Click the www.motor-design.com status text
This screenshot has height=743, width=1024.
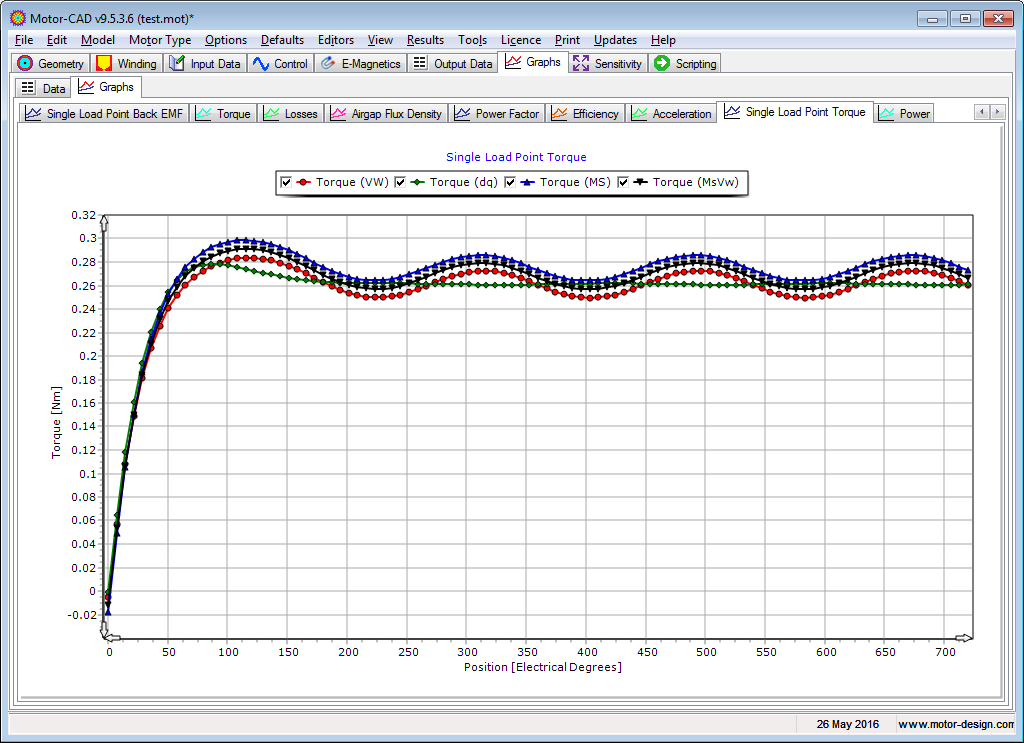click(955, 724)
